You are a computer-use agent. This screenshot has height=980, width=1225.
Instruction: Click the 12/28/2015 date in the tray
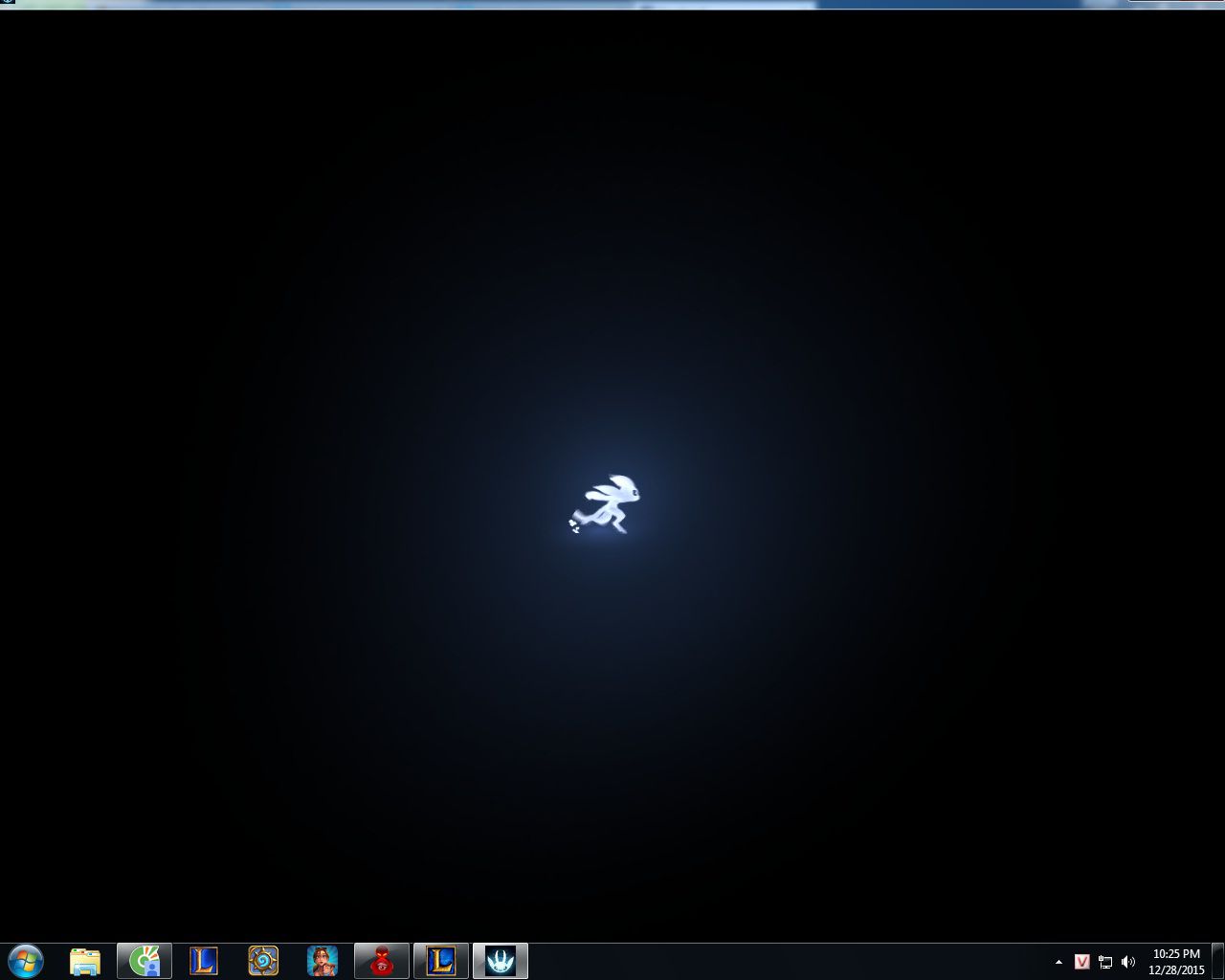coord(1176,969)
